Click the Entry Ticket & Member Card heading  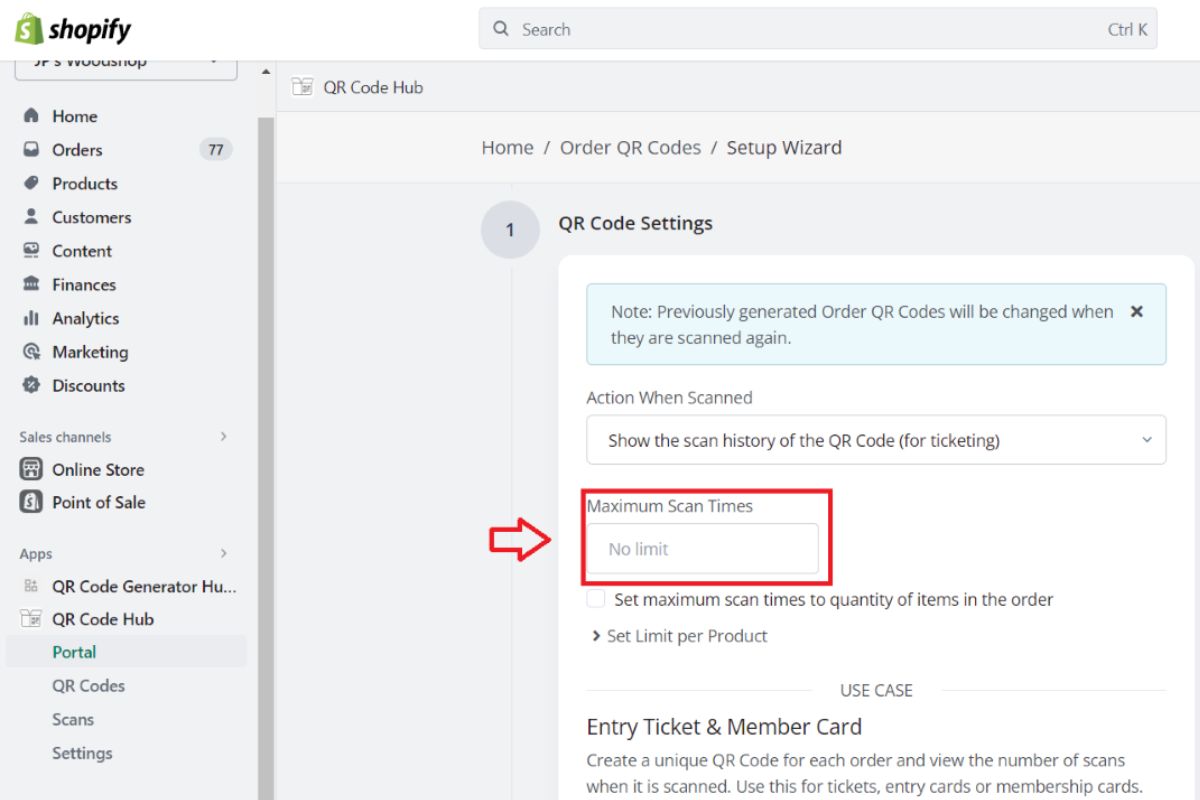pyautogui.click(x=724, y=727)
